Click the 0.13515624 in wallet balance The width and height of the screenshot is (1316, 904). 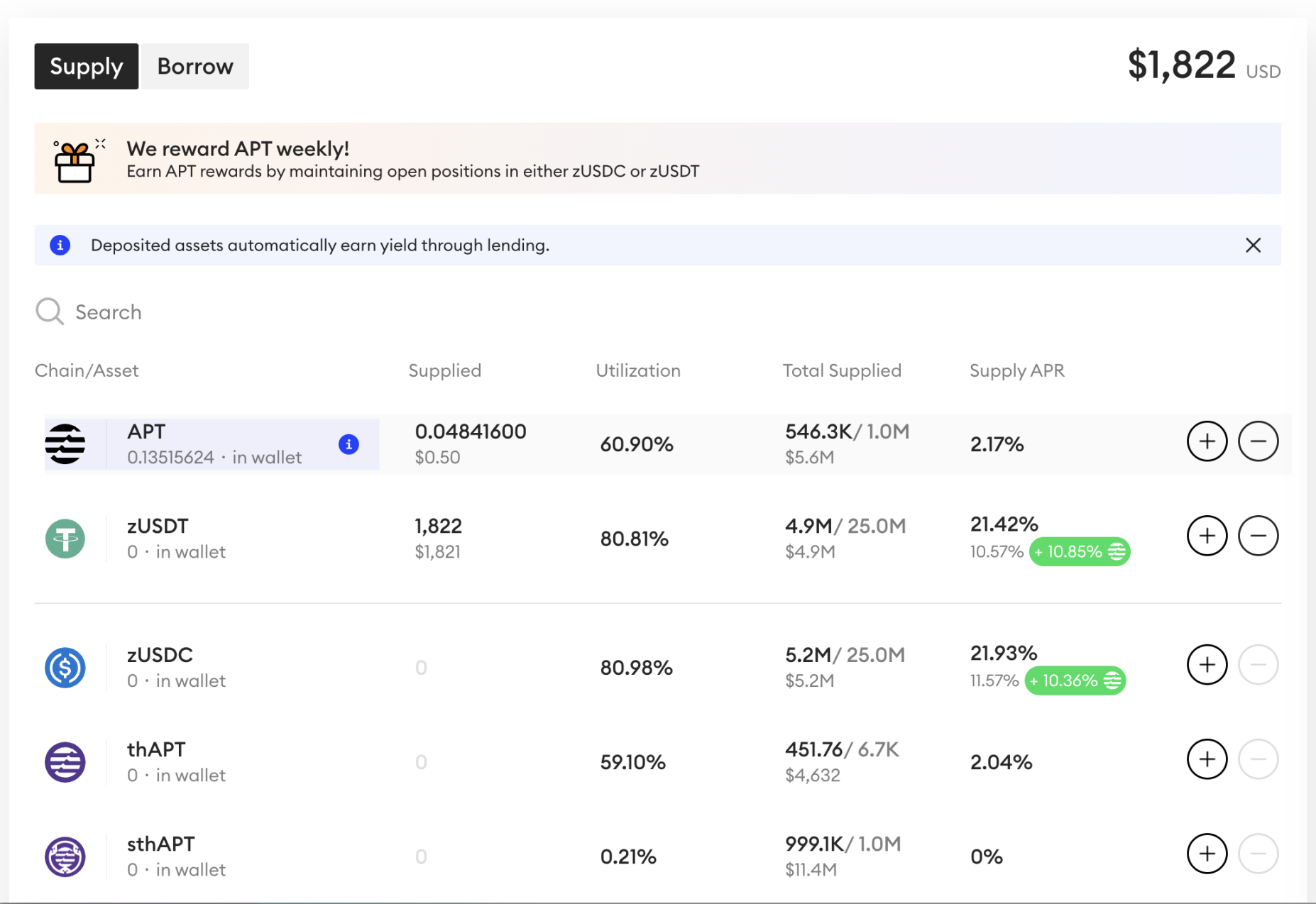click(214, 458)
